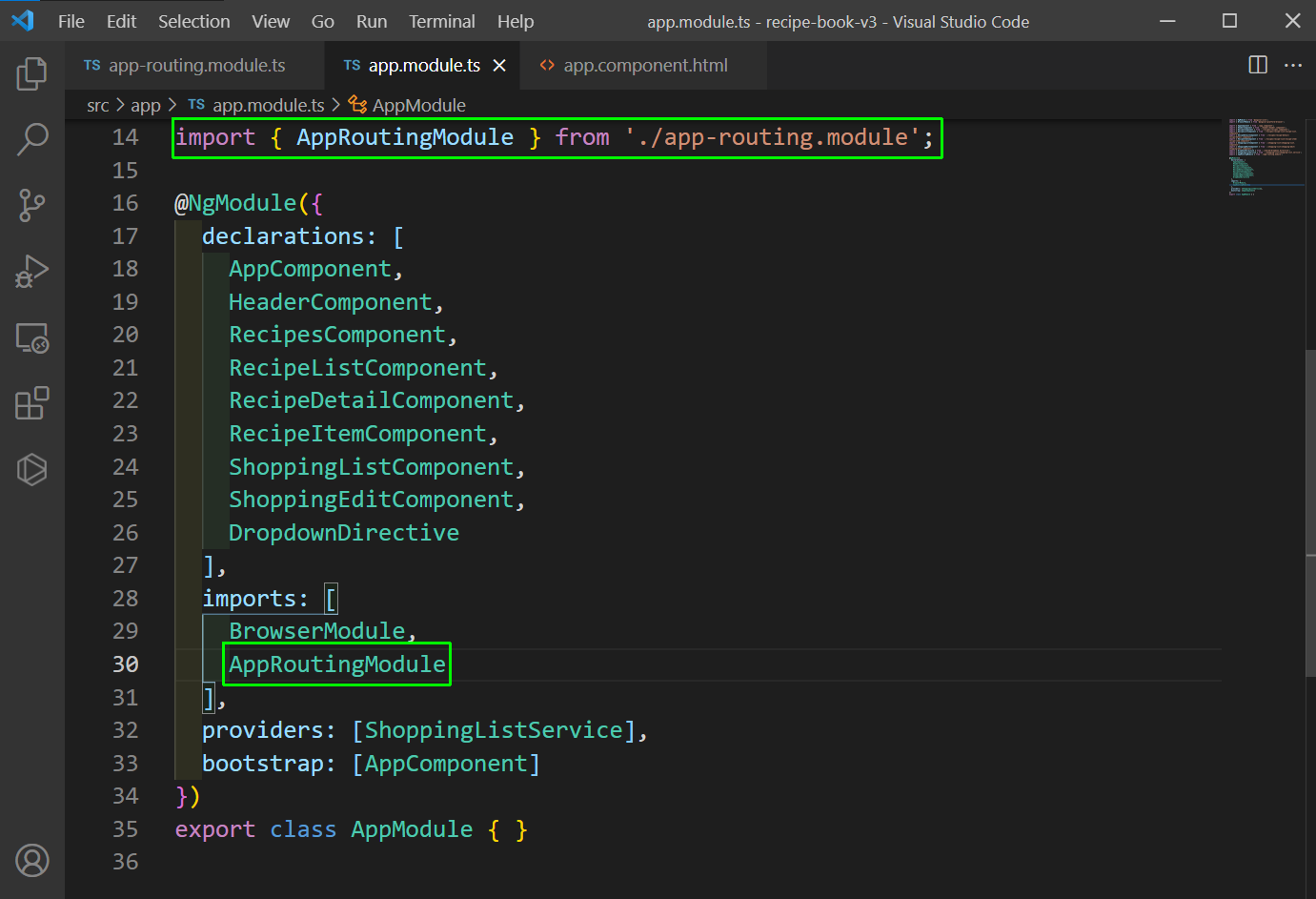The width and height of the screenshot is (1316, 899).
Task: Click line number 28 in the gutter
Action: click(x=125, y=599)
